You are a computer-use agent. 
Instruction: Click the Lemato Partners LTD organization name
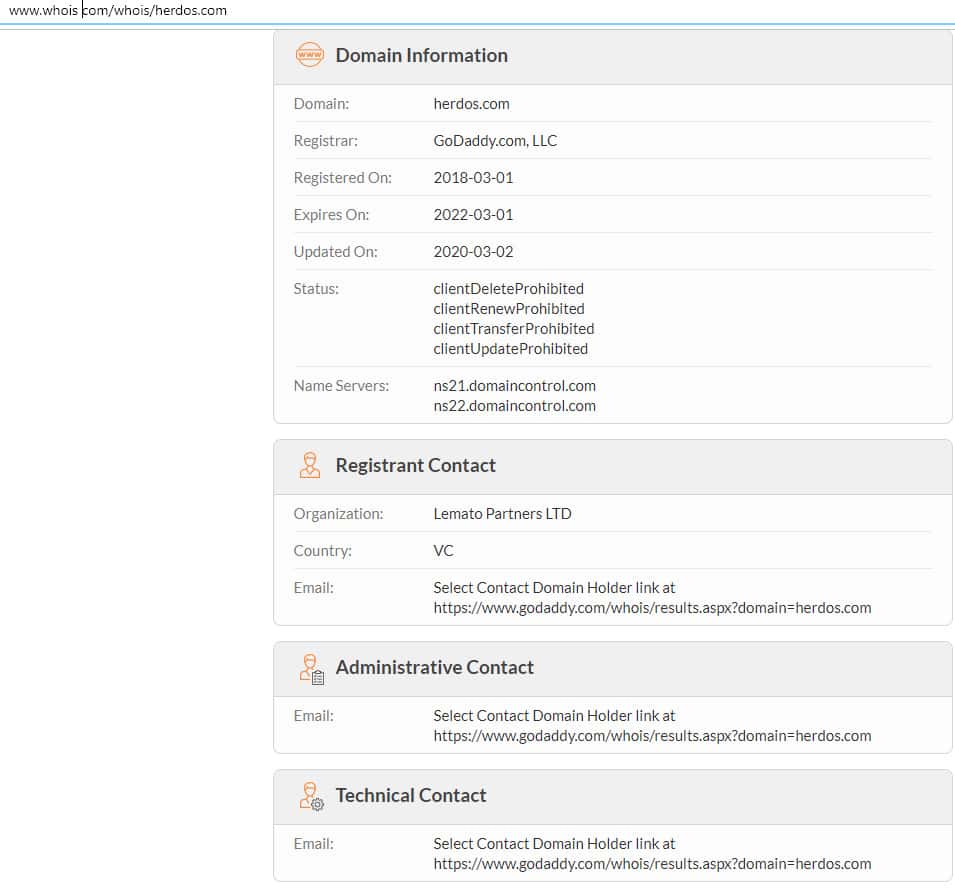502,514
